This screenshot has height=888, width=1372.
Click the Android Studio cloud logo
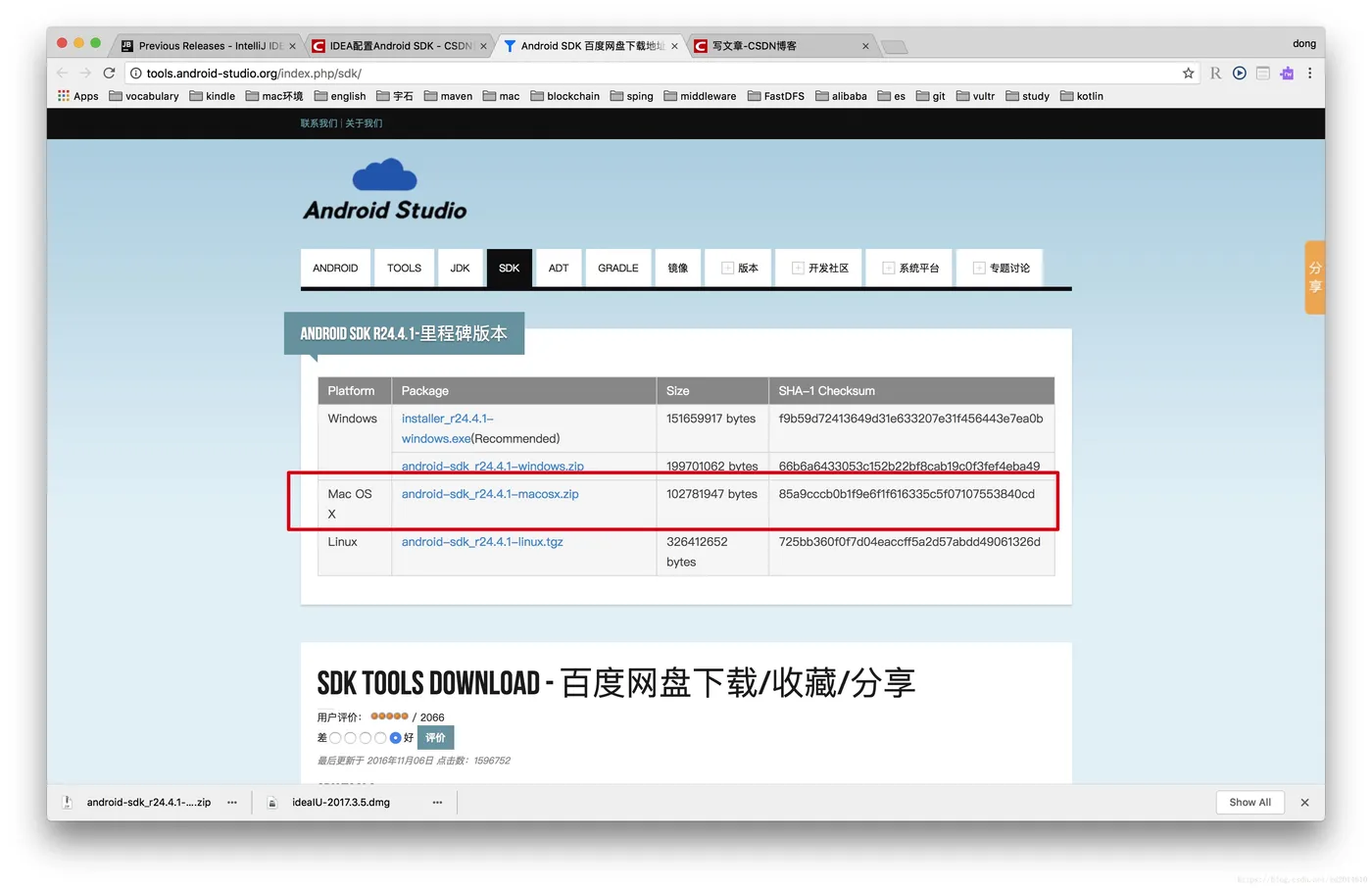point(384,190)
